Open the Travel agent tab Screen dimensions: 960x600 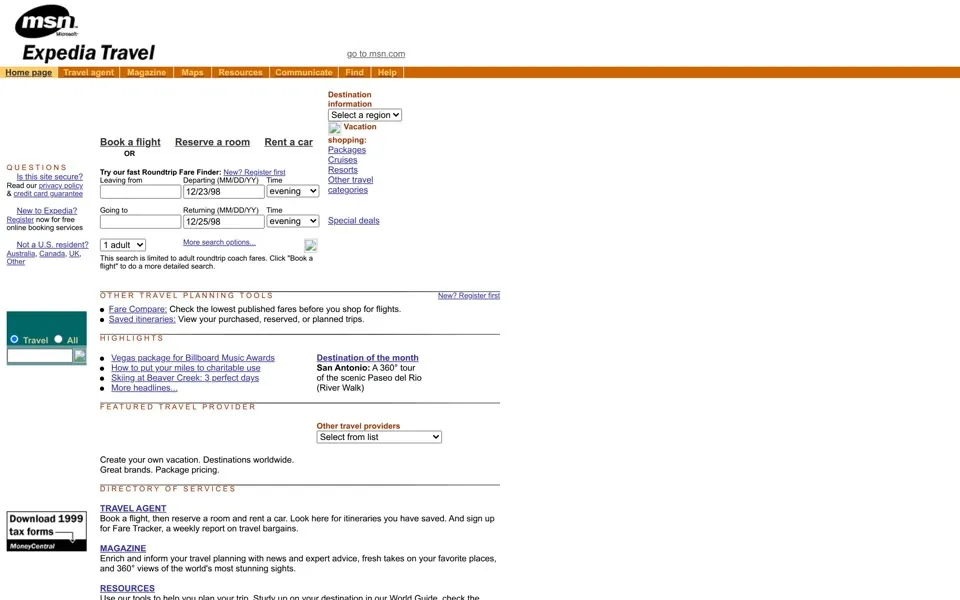pyautogui.click(x=88, y=72)
